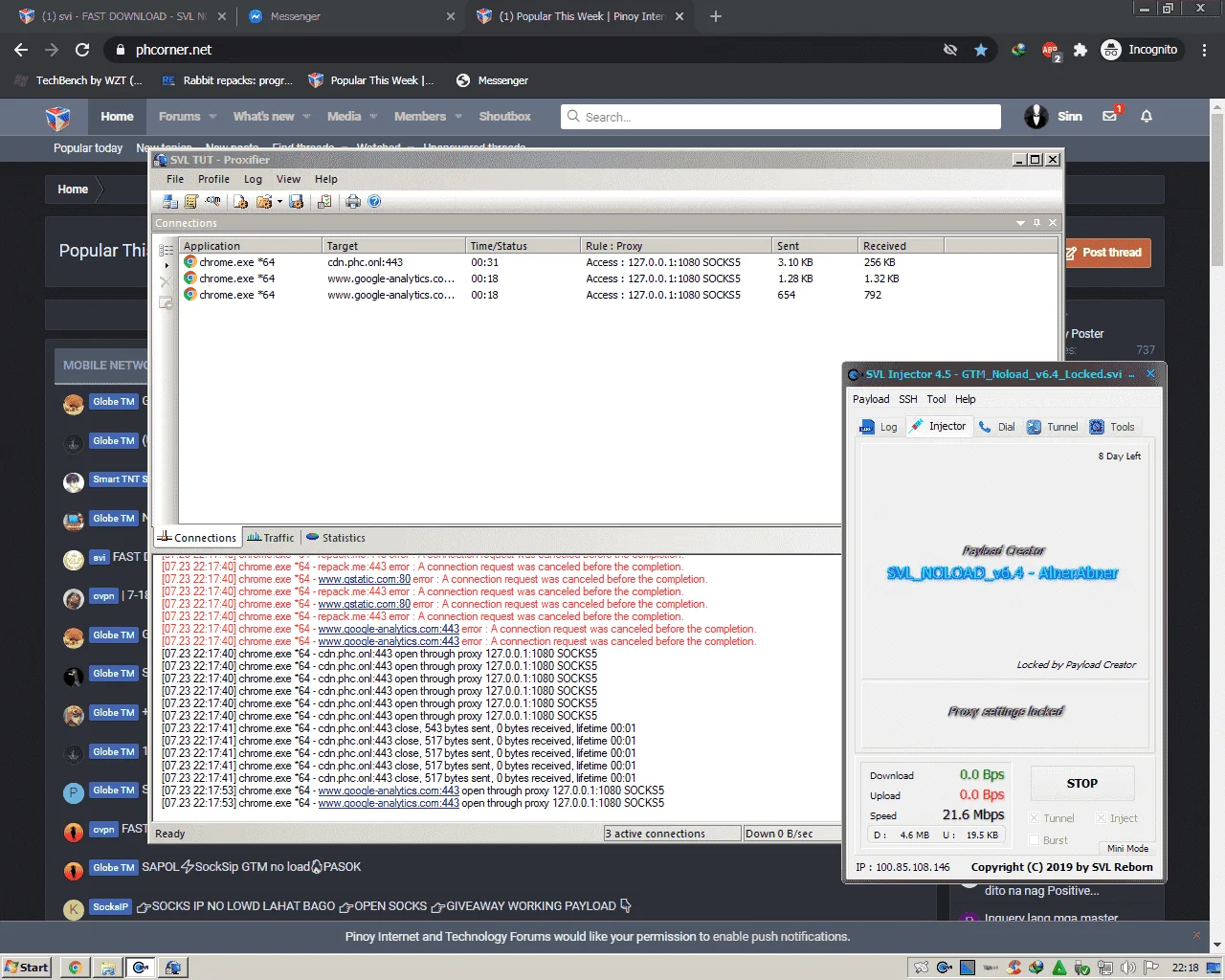Screen dimensions: 1225x980
Task: Switch to the Tools tab in SVL Injector
Action: (x=1111, y=427)
